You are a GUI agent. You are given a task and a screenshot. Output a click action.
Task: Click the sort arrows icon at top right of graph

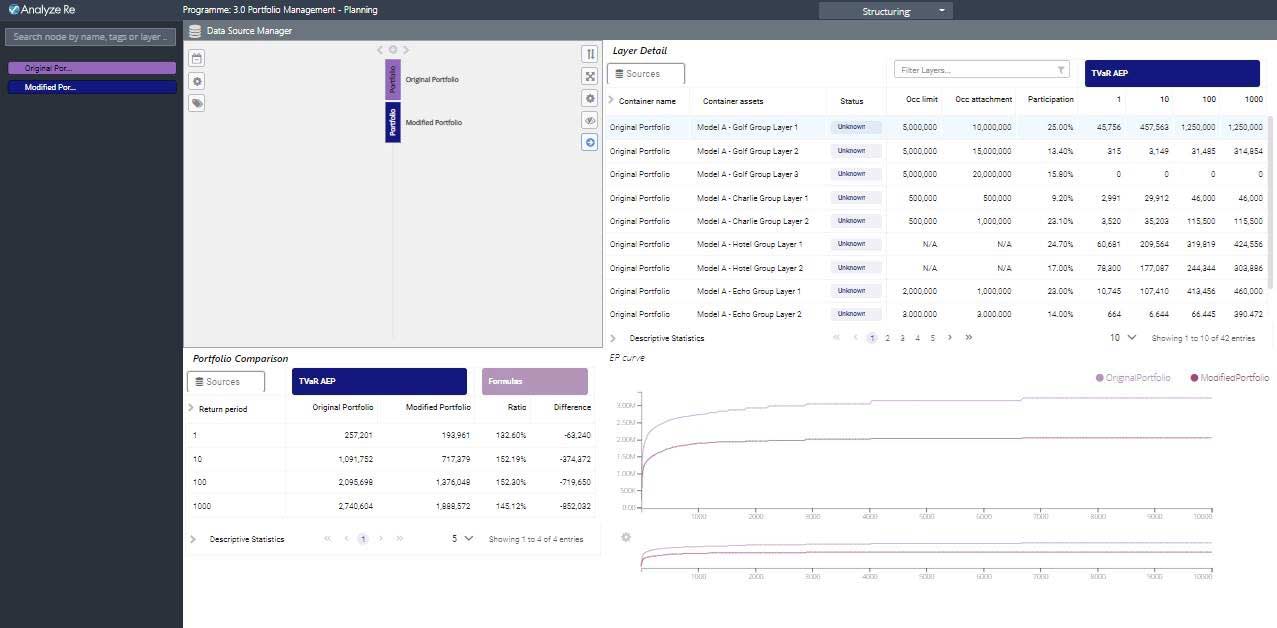(x=590, y=54)
